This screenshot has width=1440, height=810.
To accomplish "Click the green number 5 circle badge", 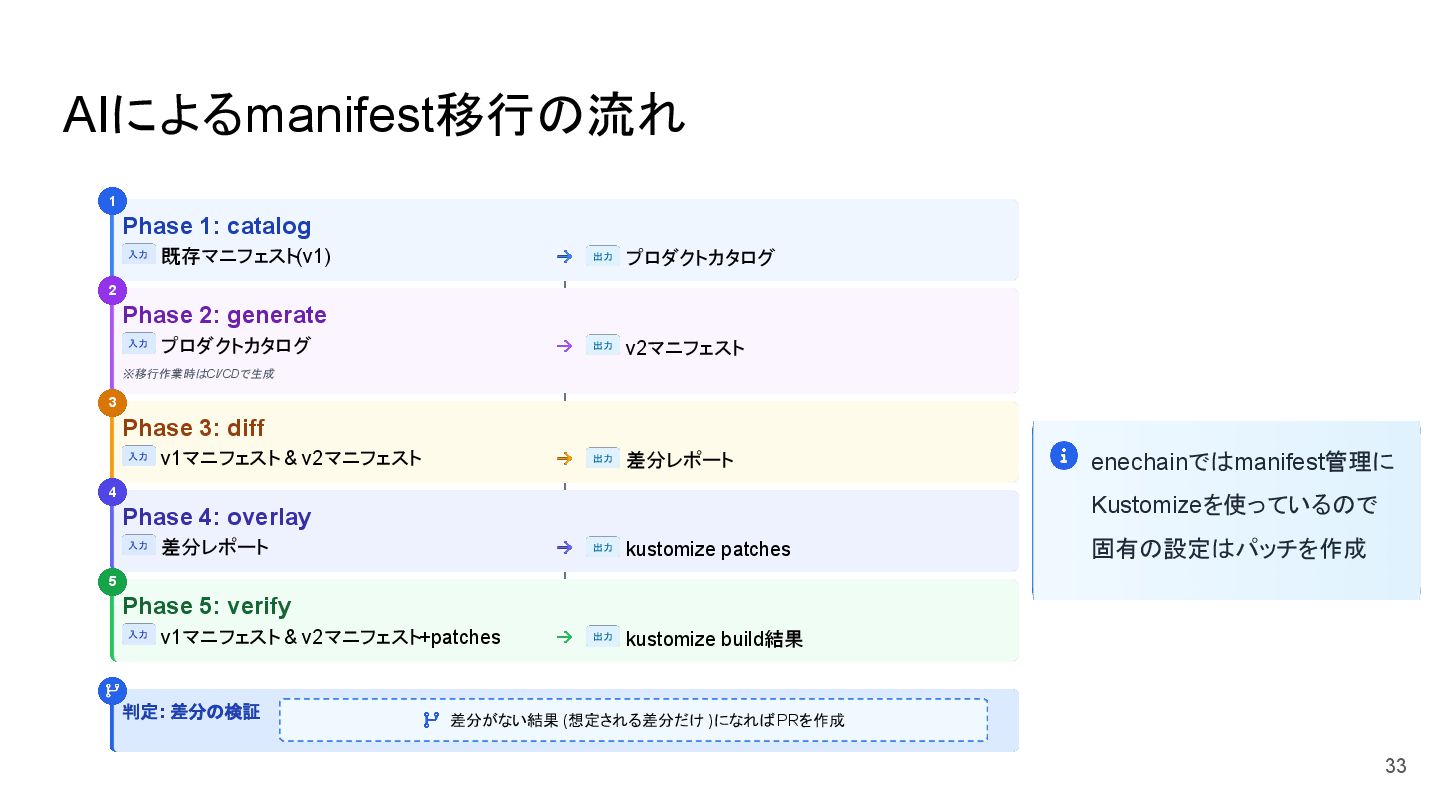I will 112,581.
